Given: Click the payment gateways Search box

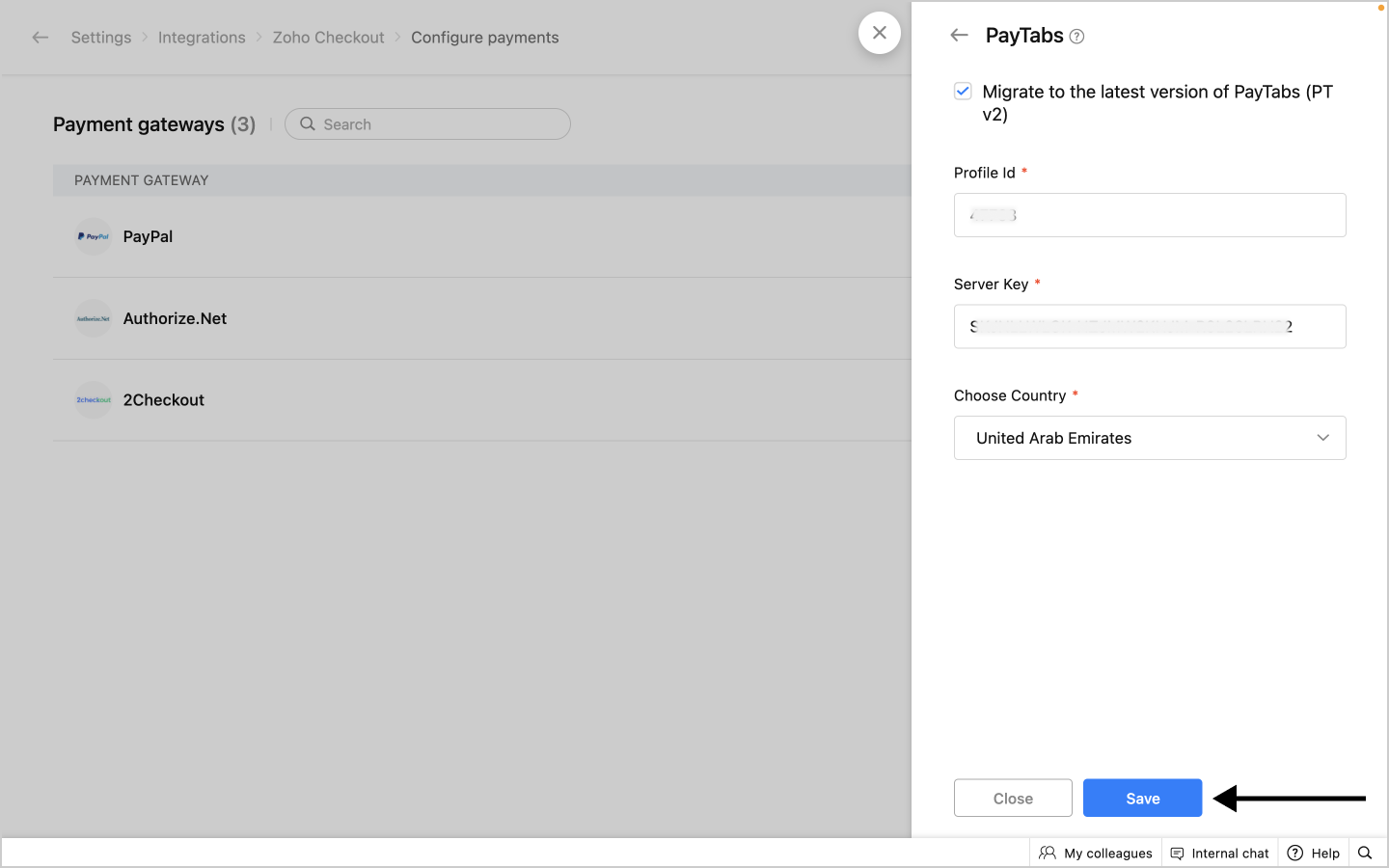Looking at the screenshot, I should click(x=428, y=124).
